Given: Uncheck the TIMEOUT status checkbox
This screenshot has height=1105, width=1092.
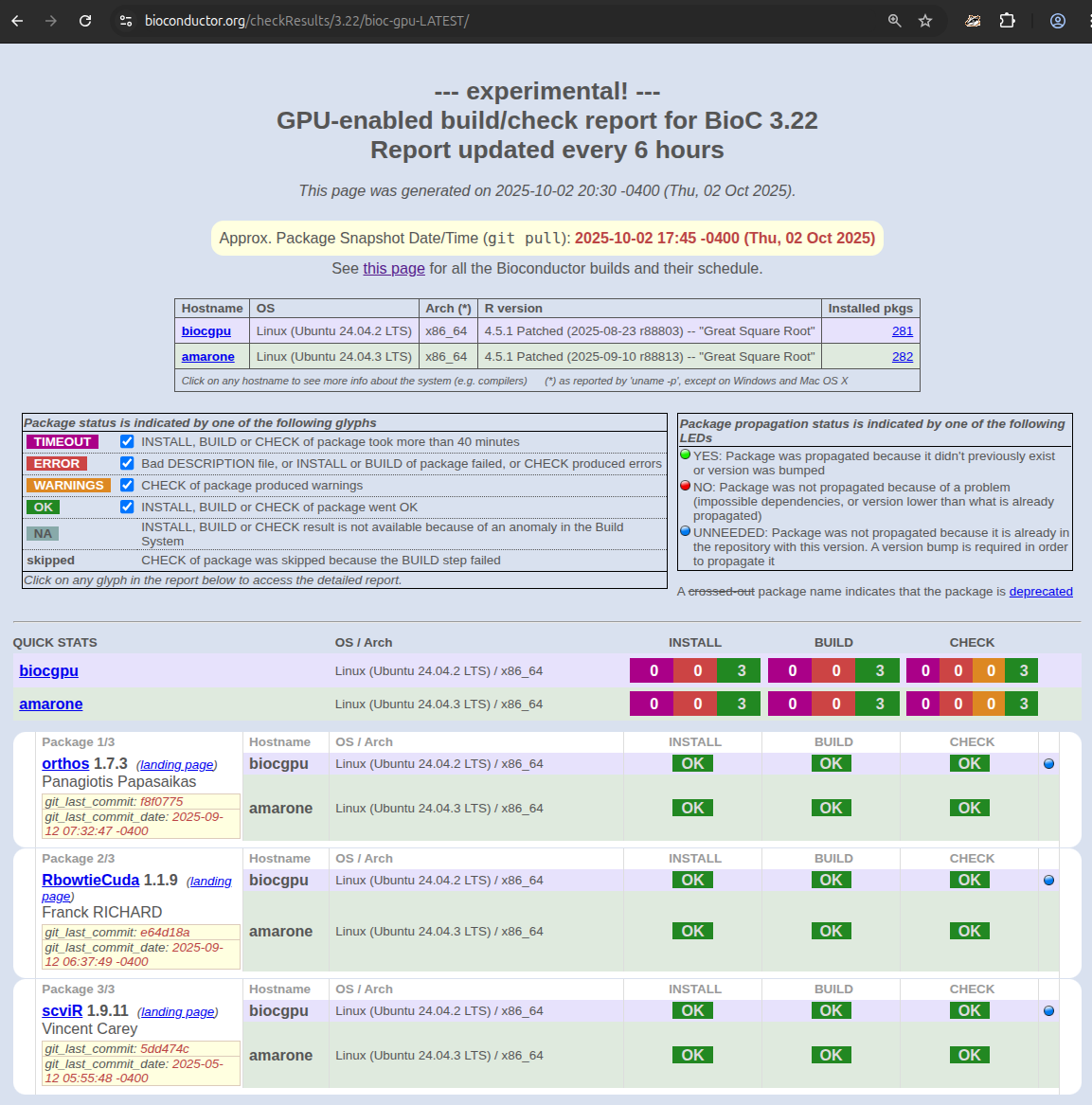Looking at the screenshot, I should pyautogui.click(x=127, y=441).
